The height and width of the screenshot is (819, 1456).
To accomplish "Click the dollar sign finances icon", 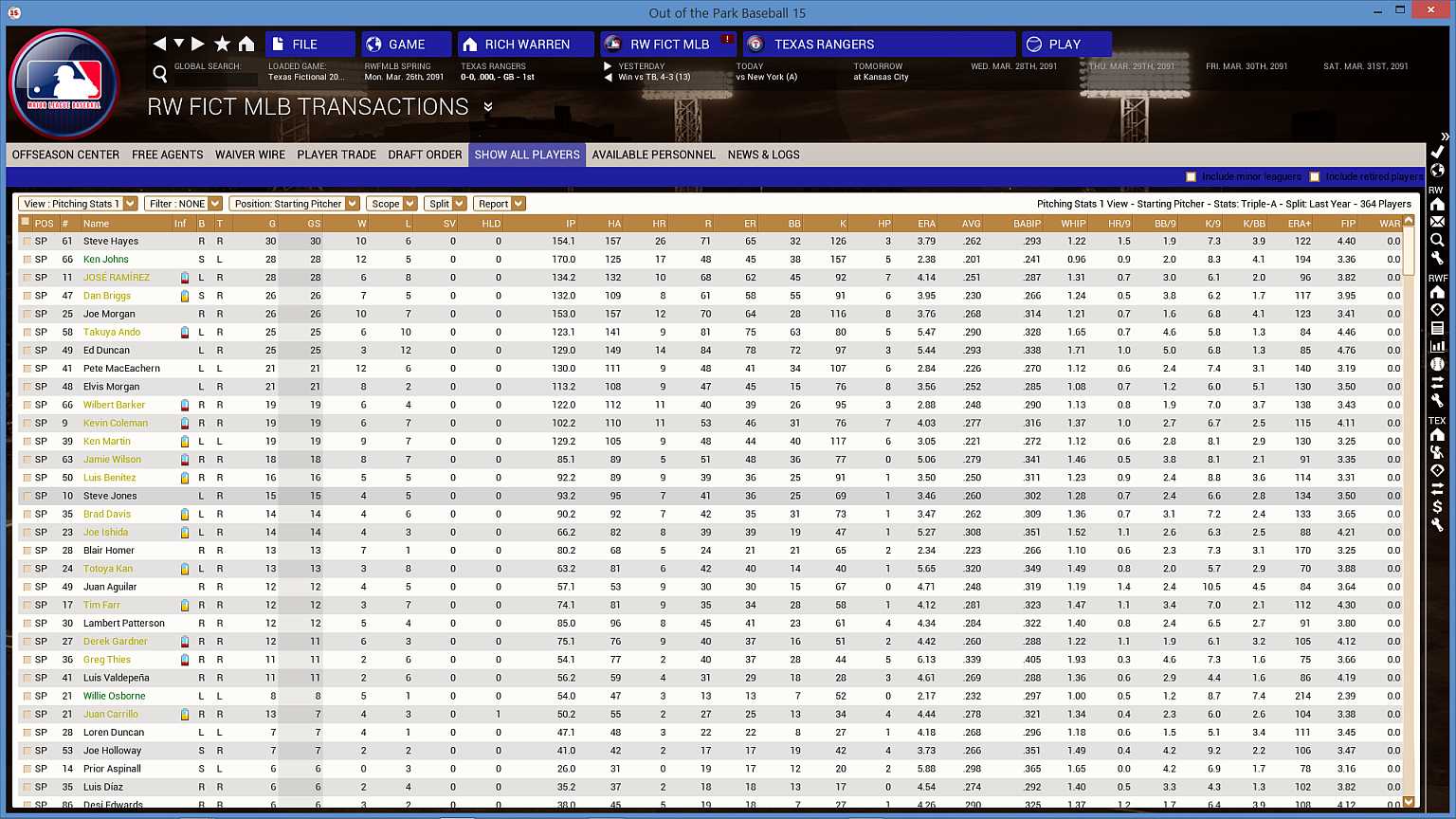I will [x=1437, y=506].
